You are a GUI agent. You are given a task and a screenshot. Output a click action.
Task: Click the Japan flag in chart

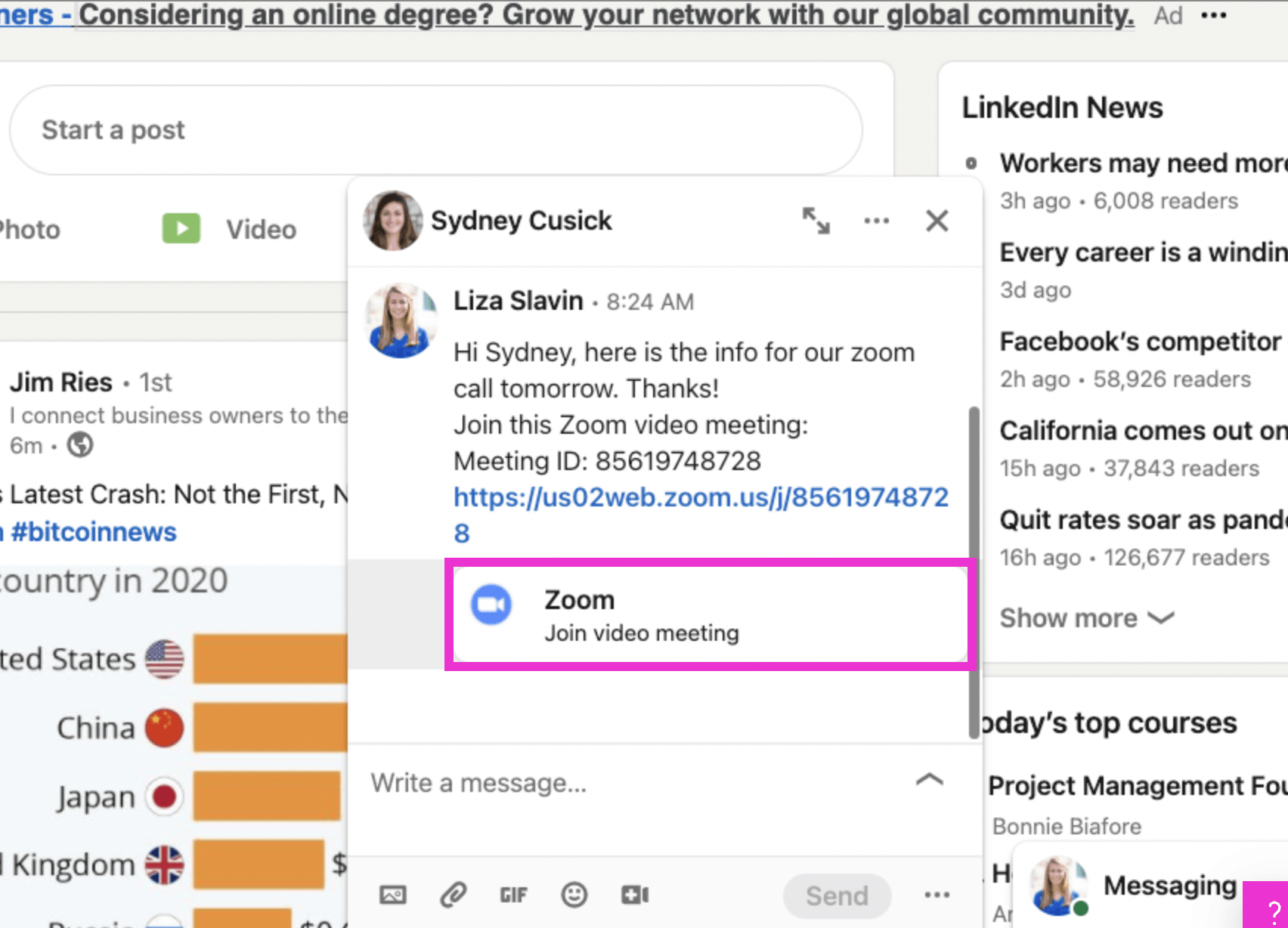pyautogui.click(x=164, y=797)
